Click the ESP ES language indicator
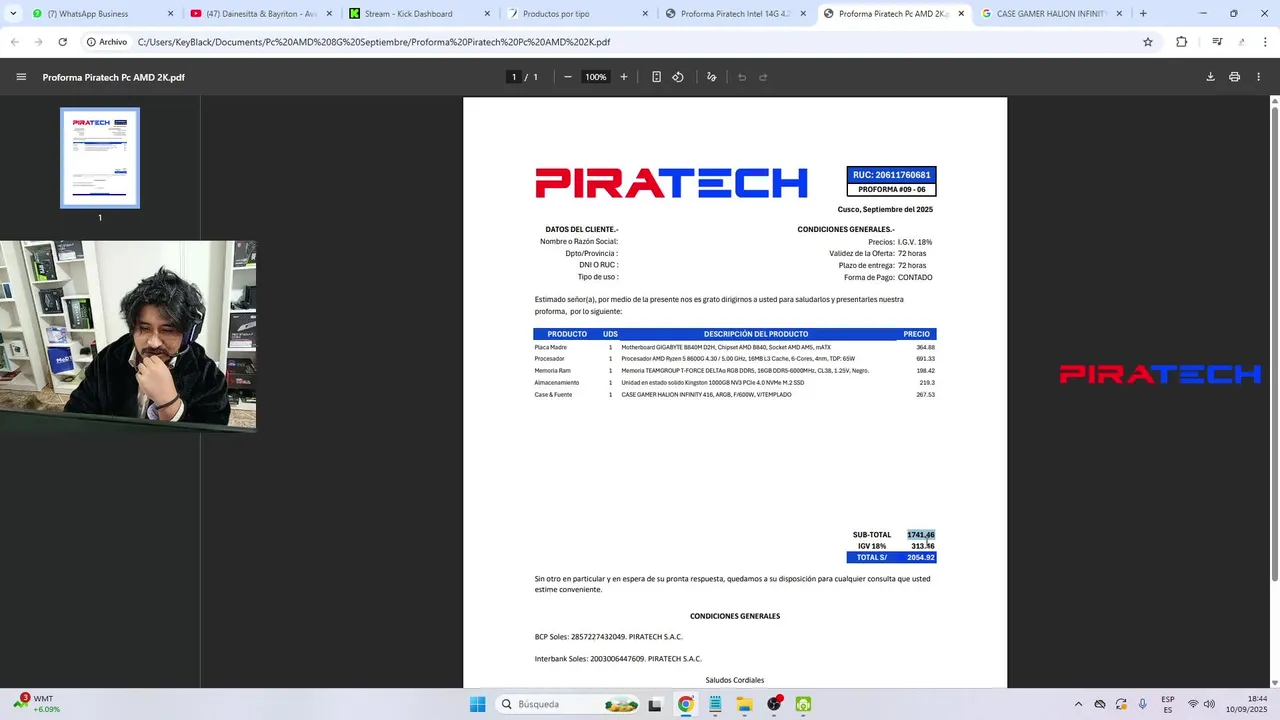The image size is (1280, 720). click(1168, 704)
